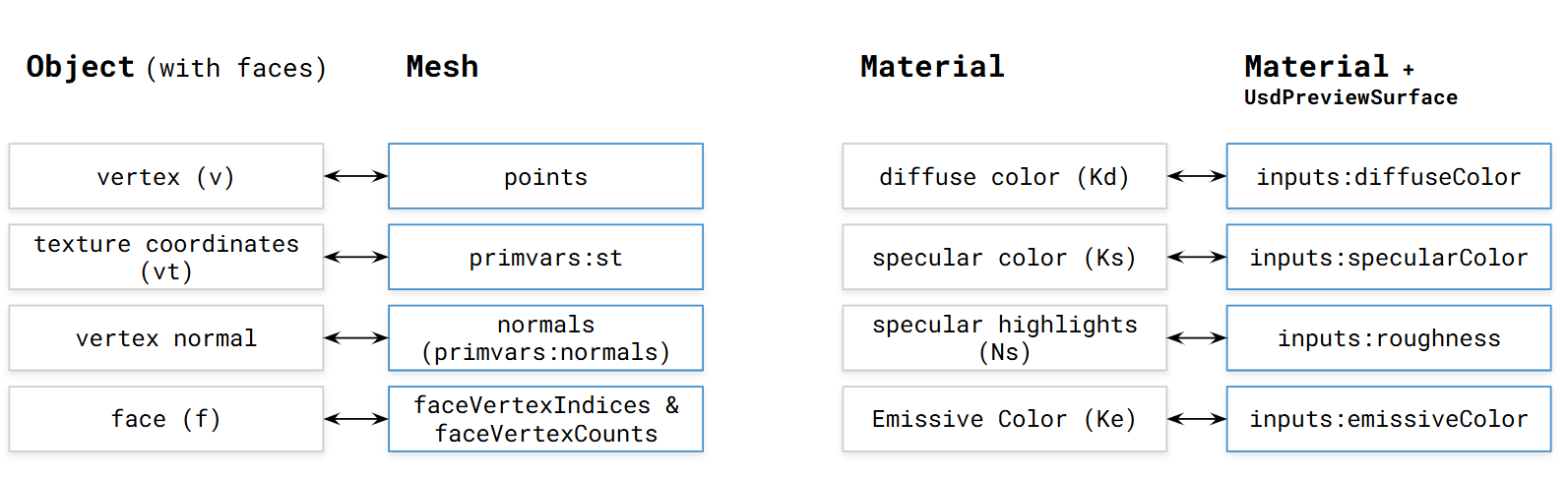Screen dimensions: 1568x479
Task: Select the points mesh box
Action: click(x=545, y=176)
